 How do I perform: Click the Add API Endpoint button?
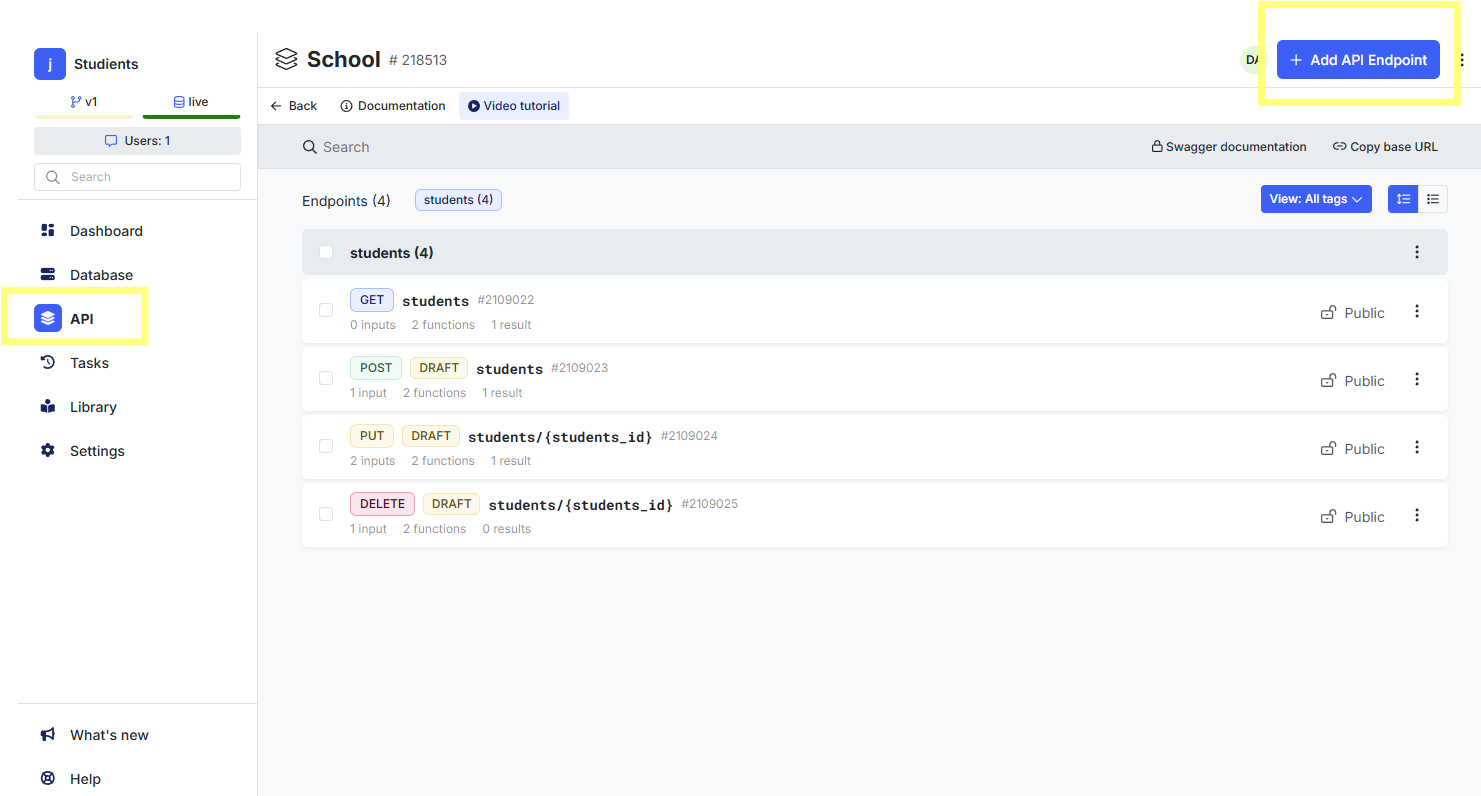pos(1358,60)
